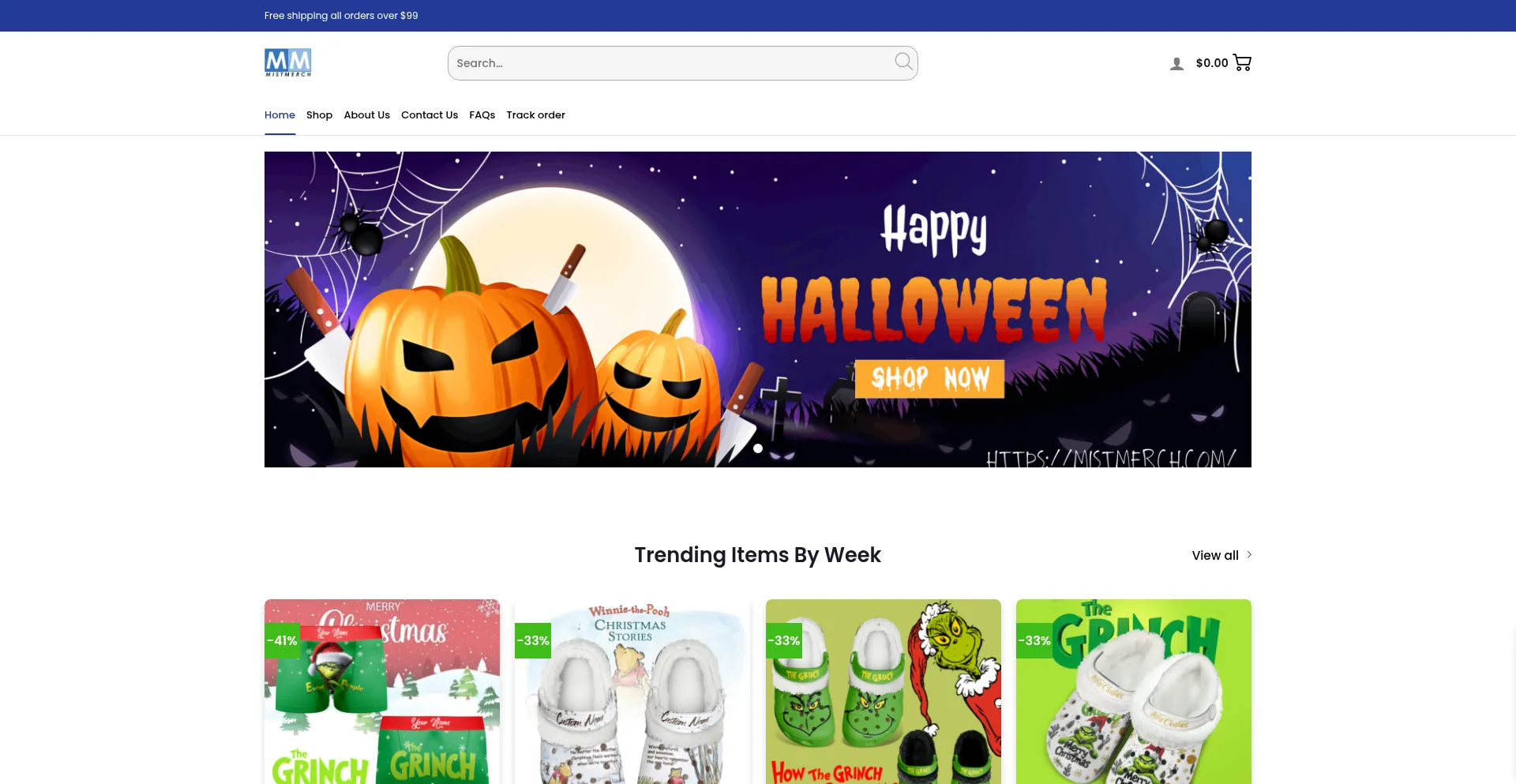Click the SHOP NOW banner button
The width and height of the screenshot is (1516, 784).
click(929, 379)
